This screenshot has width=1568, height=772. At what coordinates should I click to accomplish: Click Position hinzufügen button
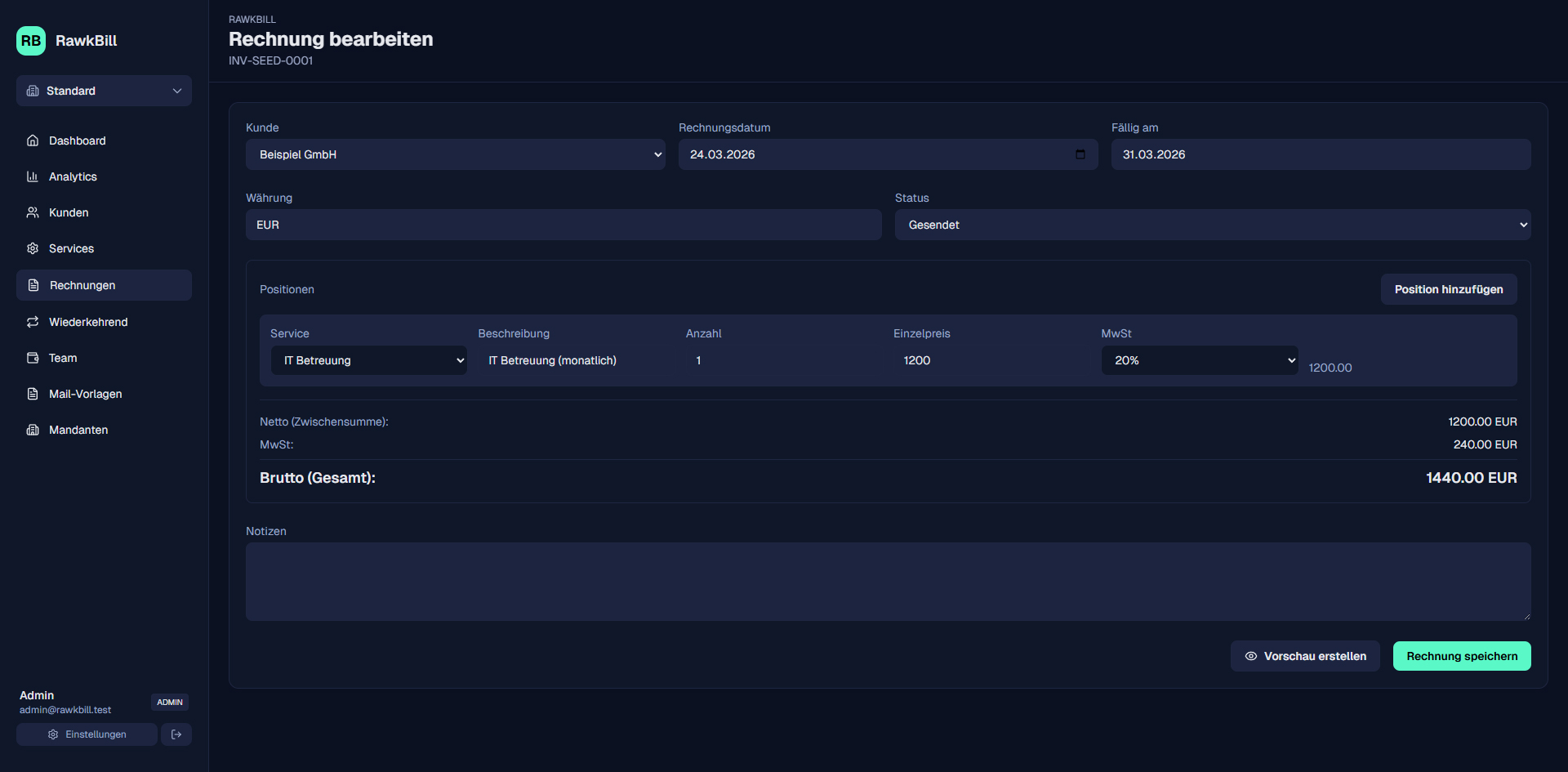(x=1448, y=289)
